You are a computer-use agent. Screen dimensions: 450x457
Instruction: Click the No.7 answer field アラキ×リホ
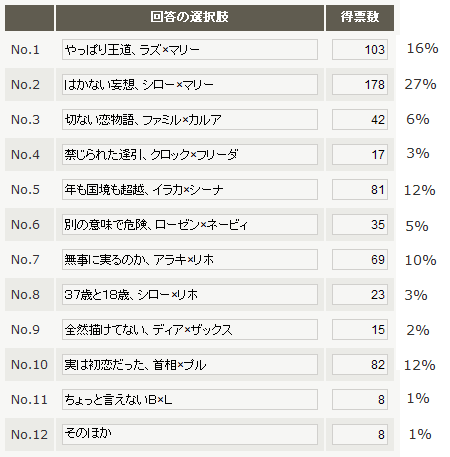pos(190,260)
